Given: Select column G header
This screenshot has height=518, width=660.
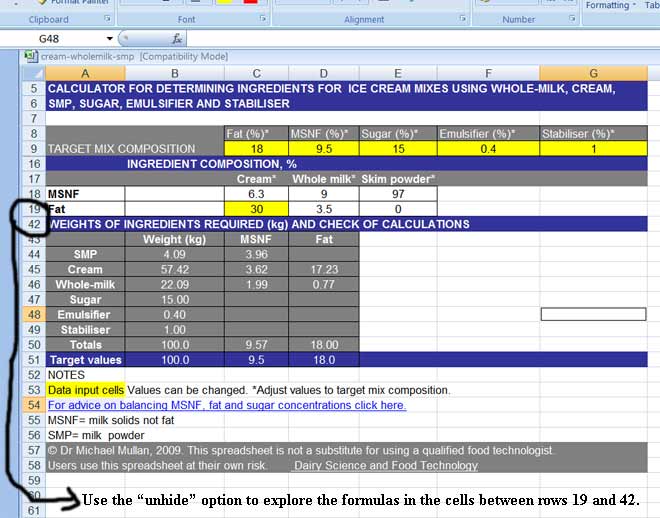Looking at the screenshot, I should (x=593, y=73).
